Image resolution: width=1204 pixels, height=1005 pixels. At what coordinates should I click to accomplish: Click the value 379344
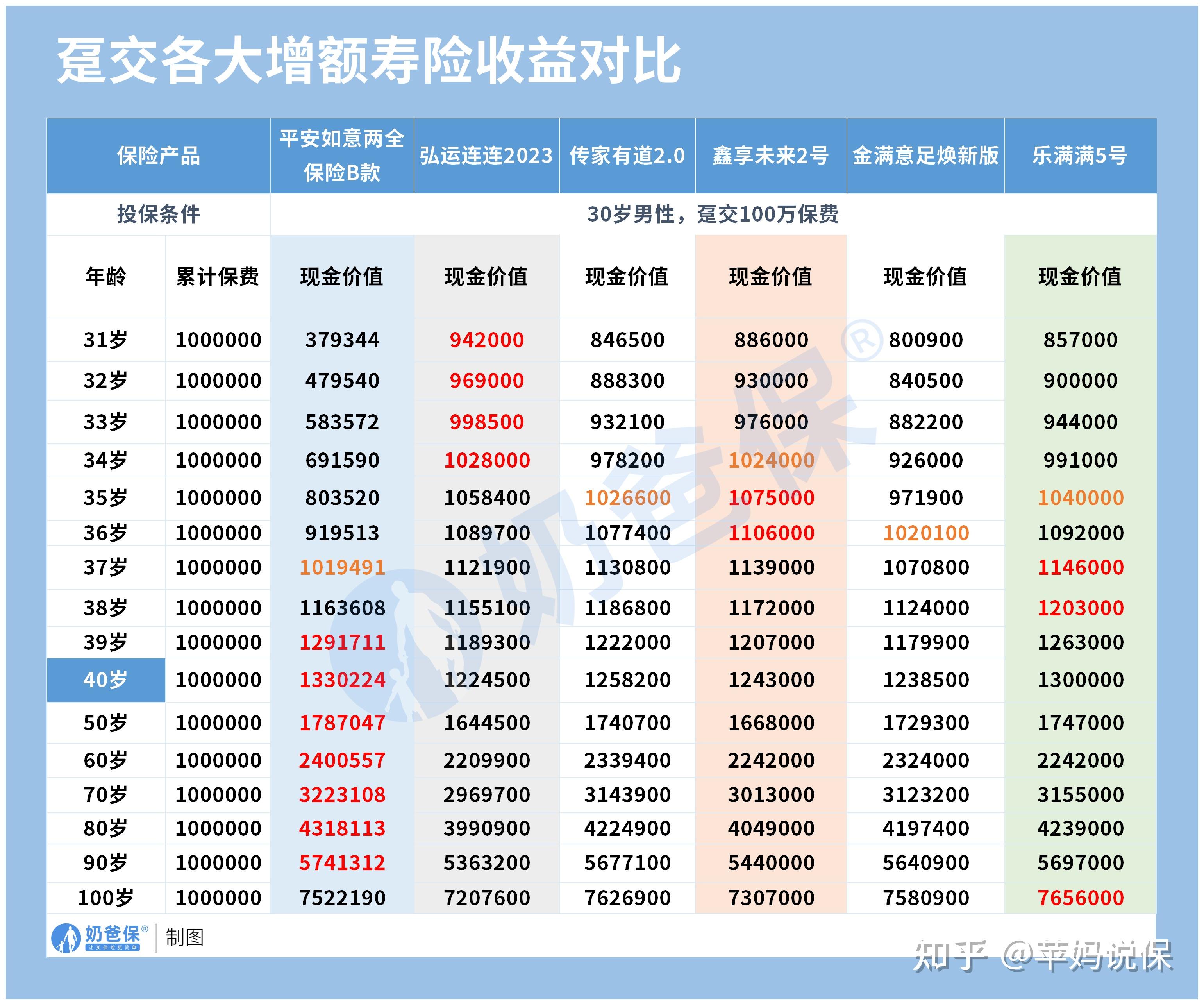point(342,340)
